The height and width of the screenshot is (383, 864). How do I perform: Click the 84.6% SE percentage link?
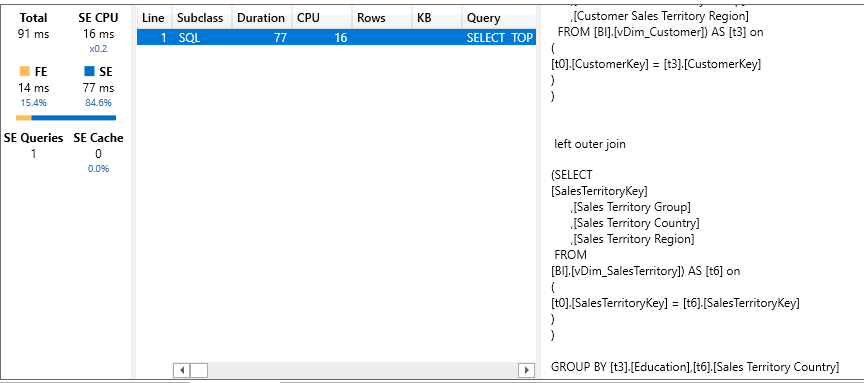(98, 103)
